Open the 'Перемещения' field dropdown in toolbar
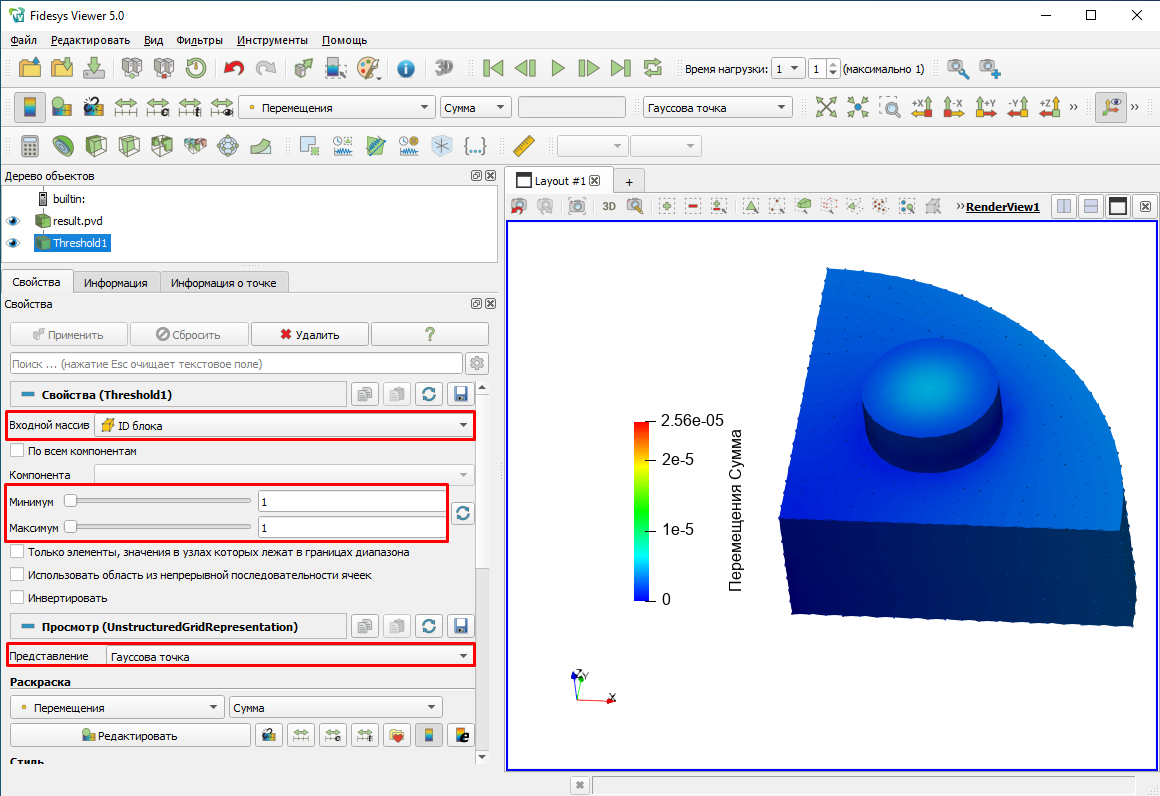Image resolution: width=1160 pixels, height=796 pixels. coord(337,107)
